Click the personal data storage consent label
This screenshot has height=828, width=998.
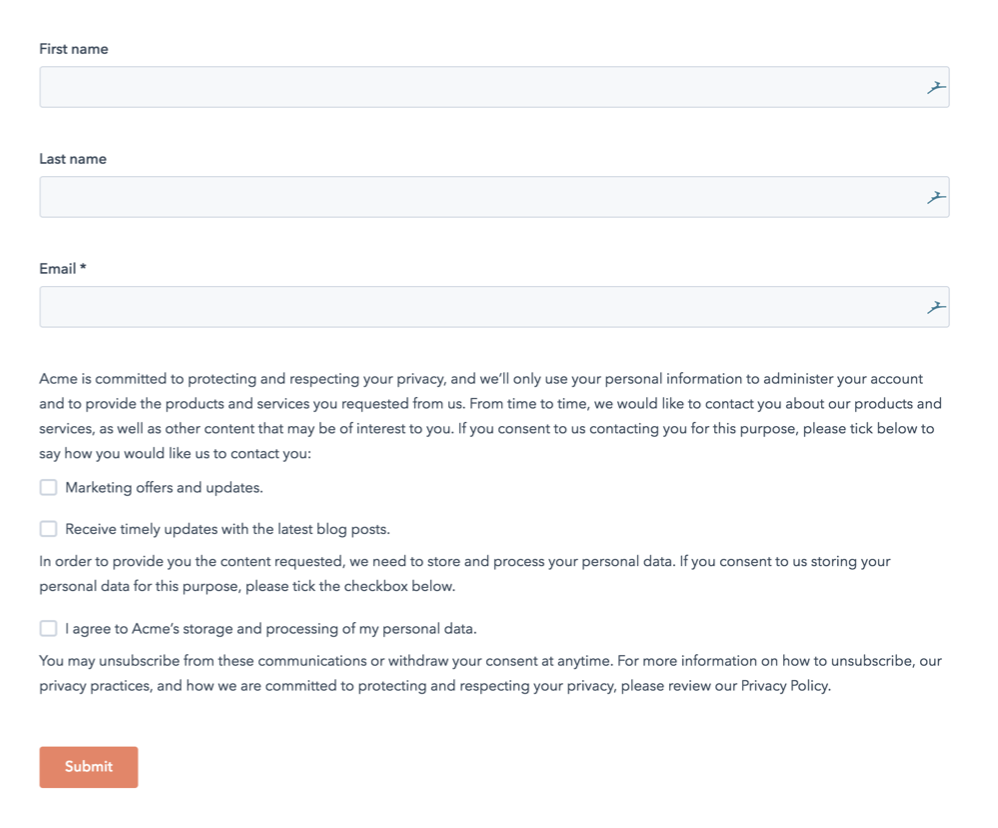270,628
